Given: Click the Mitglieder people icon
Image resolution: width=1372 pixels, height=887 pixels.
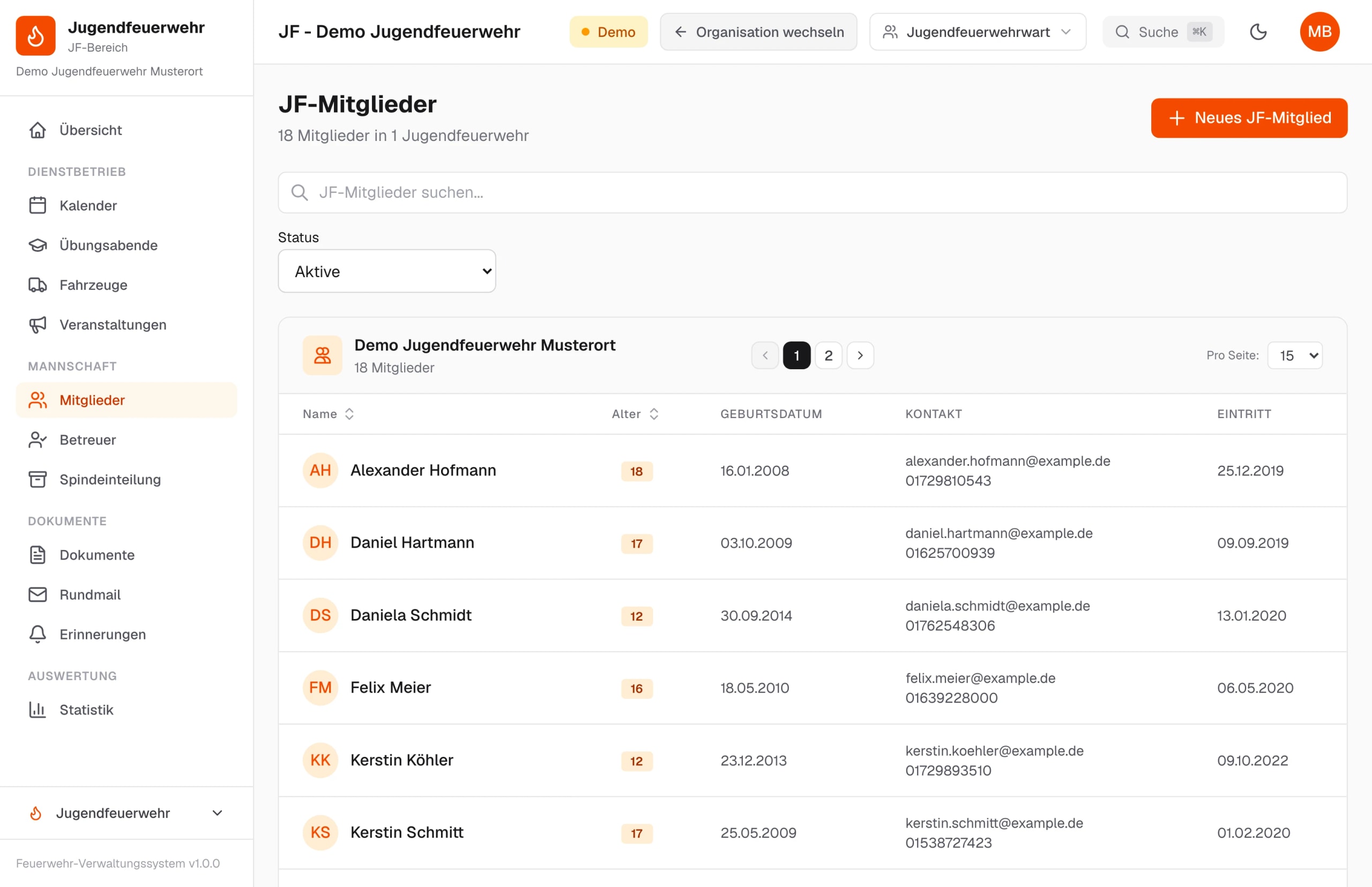Looking at the screenshot, I should 38,400.
